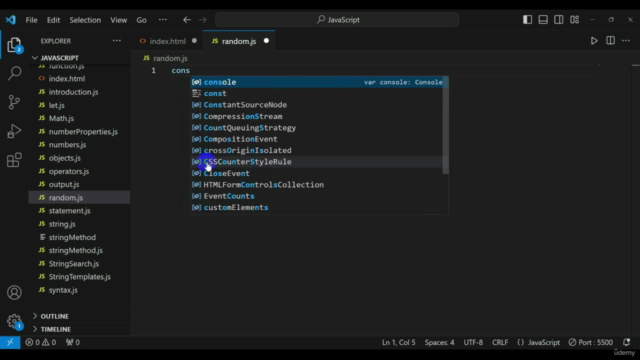Open the Extensions view

click(x=14, y=160)
